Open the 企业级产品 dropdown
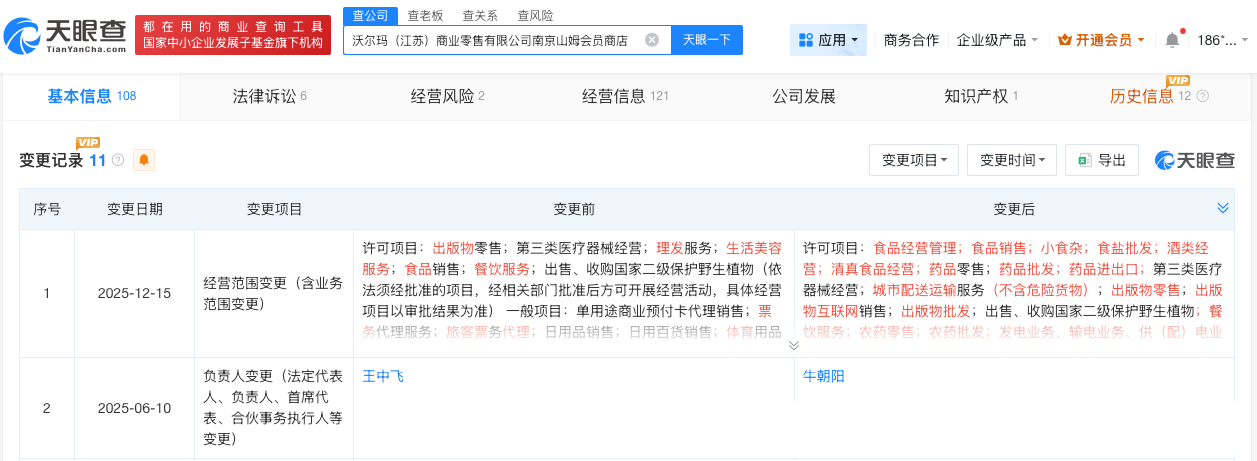The width and height of the screenshot is (1257, 461). pos(997,40)
